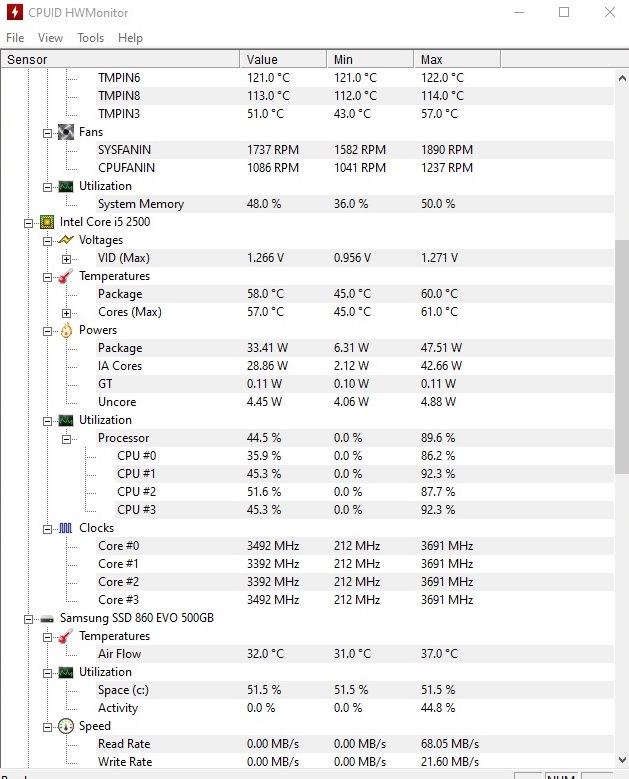
Task: Click the Powers flame icon
Action: pos(66,330)
